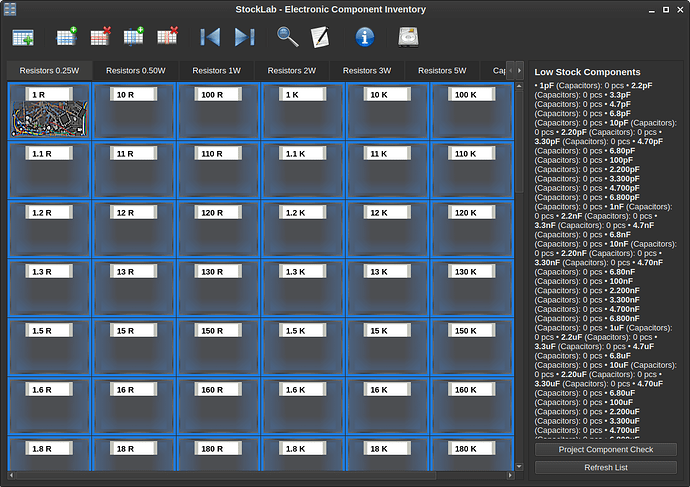690x487 pixels.
Task: Click the disk drive backup icon
Action: point(408,38)
